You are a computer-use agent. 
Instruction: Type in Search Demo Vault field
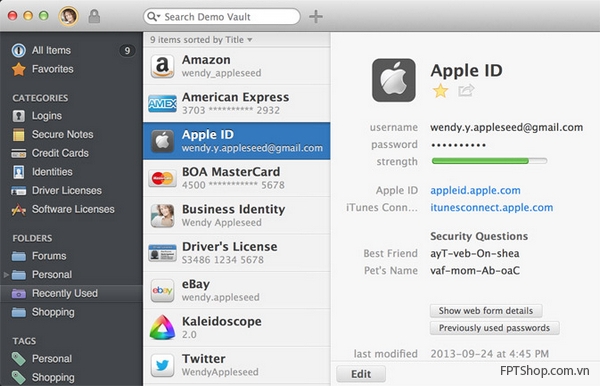click(222, 16)
